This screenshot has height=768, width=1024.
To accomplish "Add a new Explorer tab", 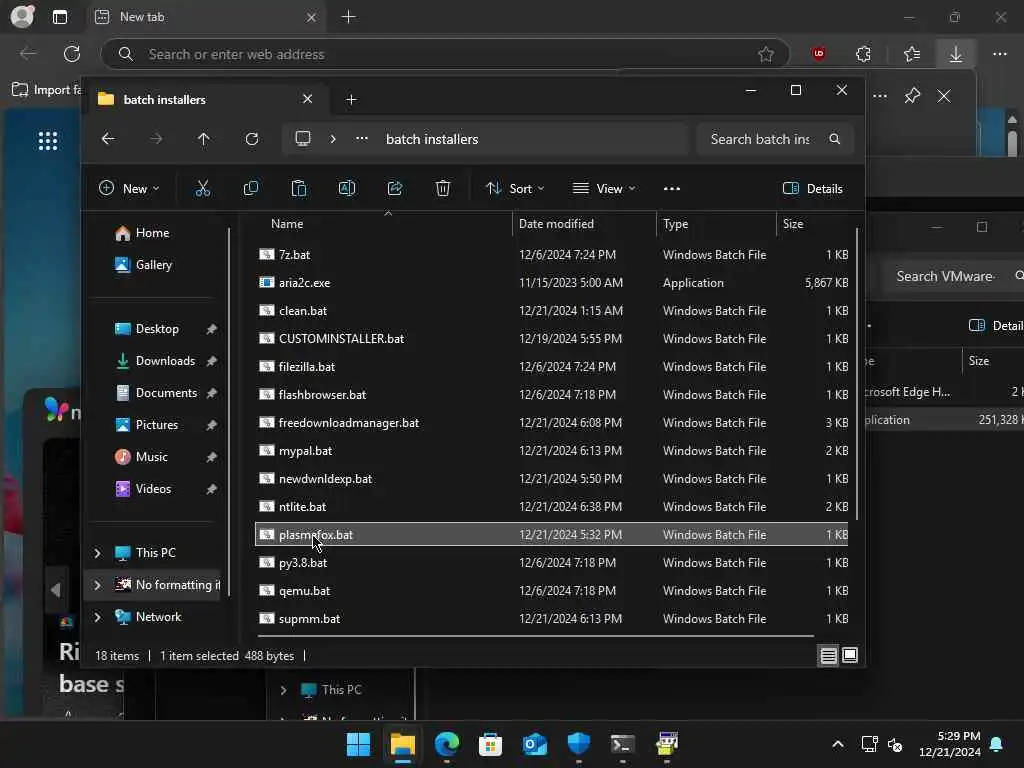I will click(351, 99).
